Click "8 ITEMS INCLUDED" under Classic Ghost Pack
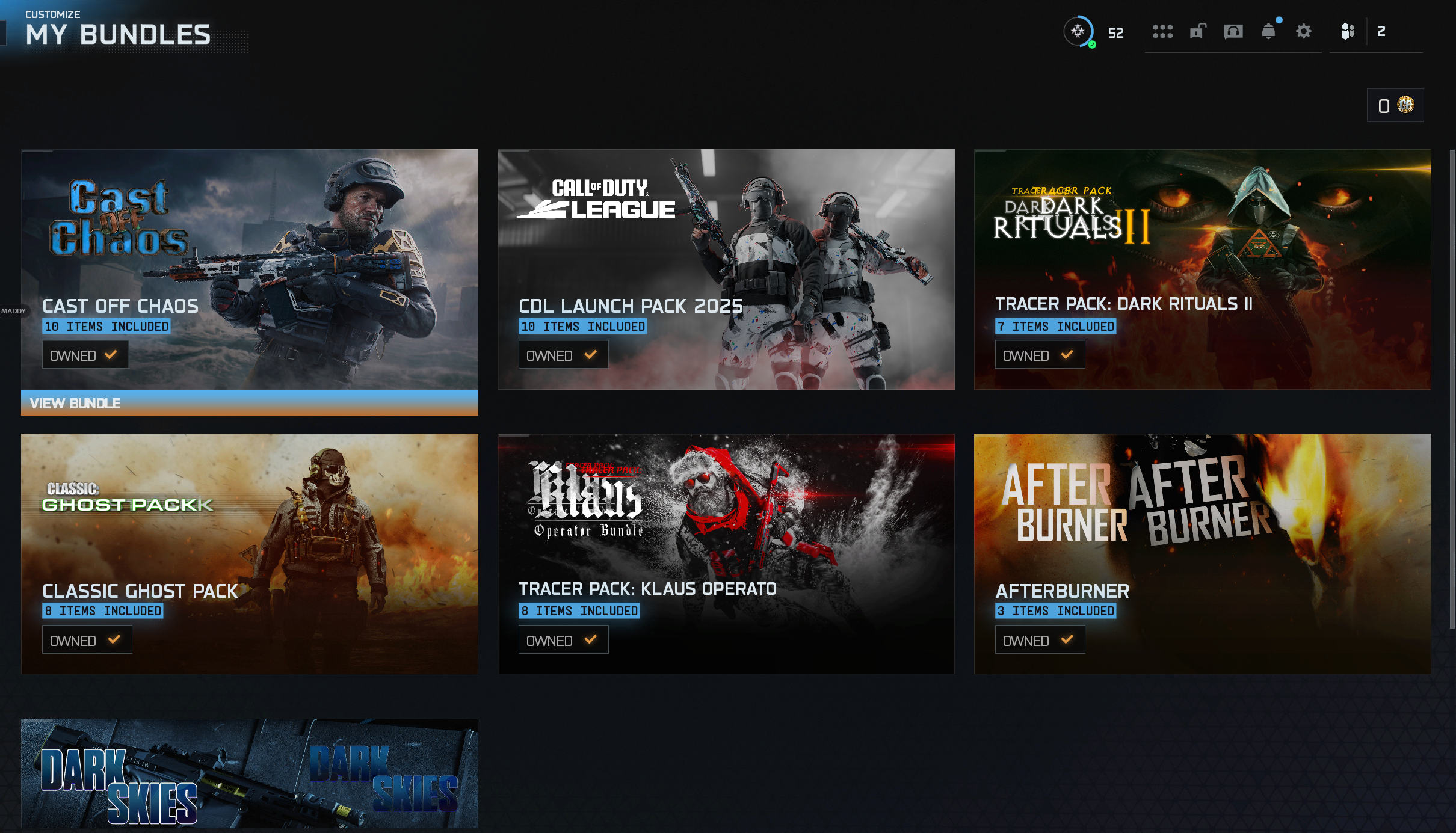Viewport: 1456px width, 833px height. click(x=103, y=611)
